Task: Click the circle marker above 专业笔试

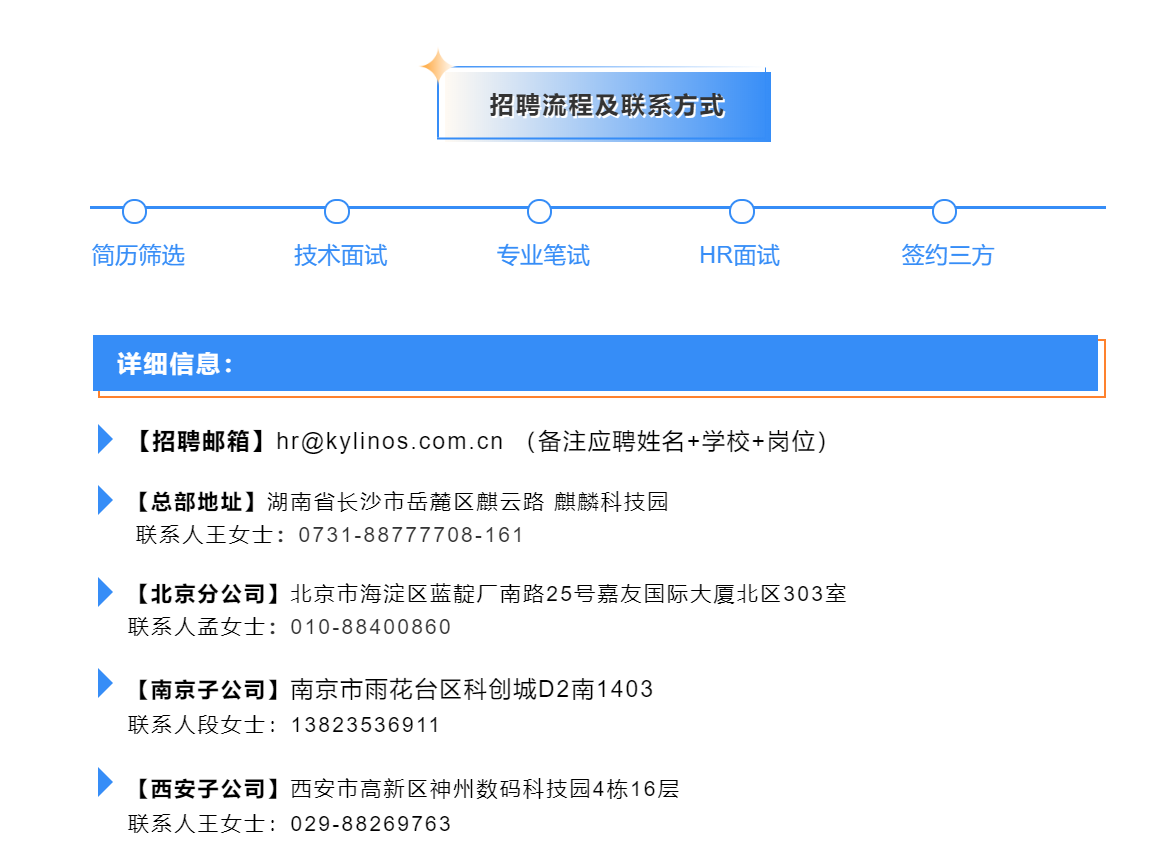Action: 539,211
